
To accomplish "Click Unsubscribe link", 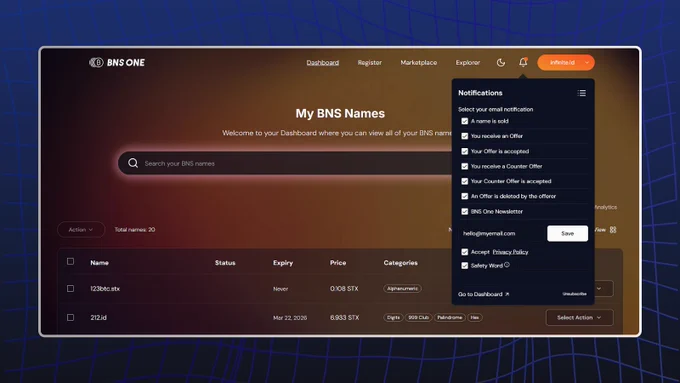I will click(574, 294).
